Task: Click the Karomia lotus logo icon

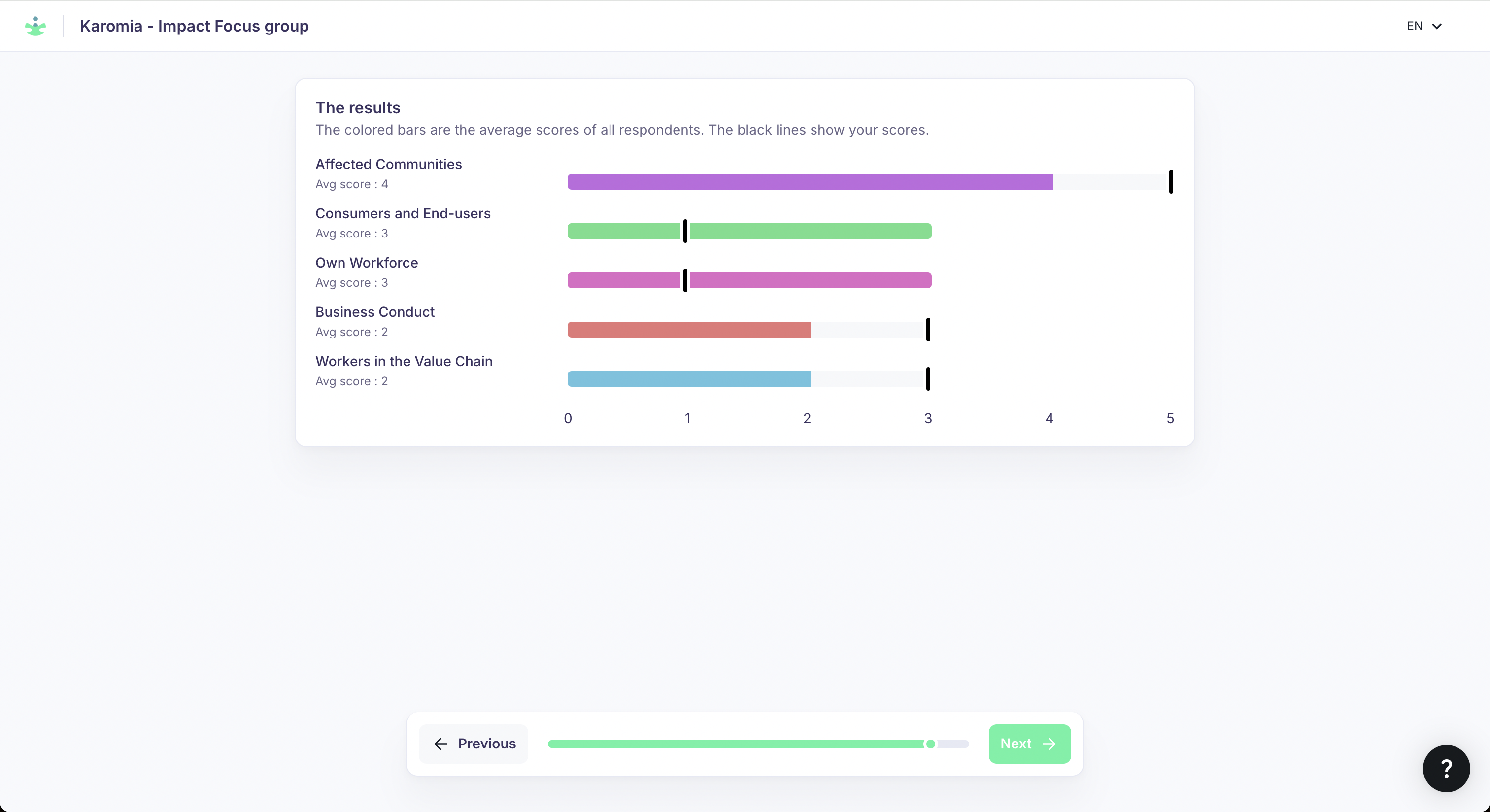Action: coord(35,26)
